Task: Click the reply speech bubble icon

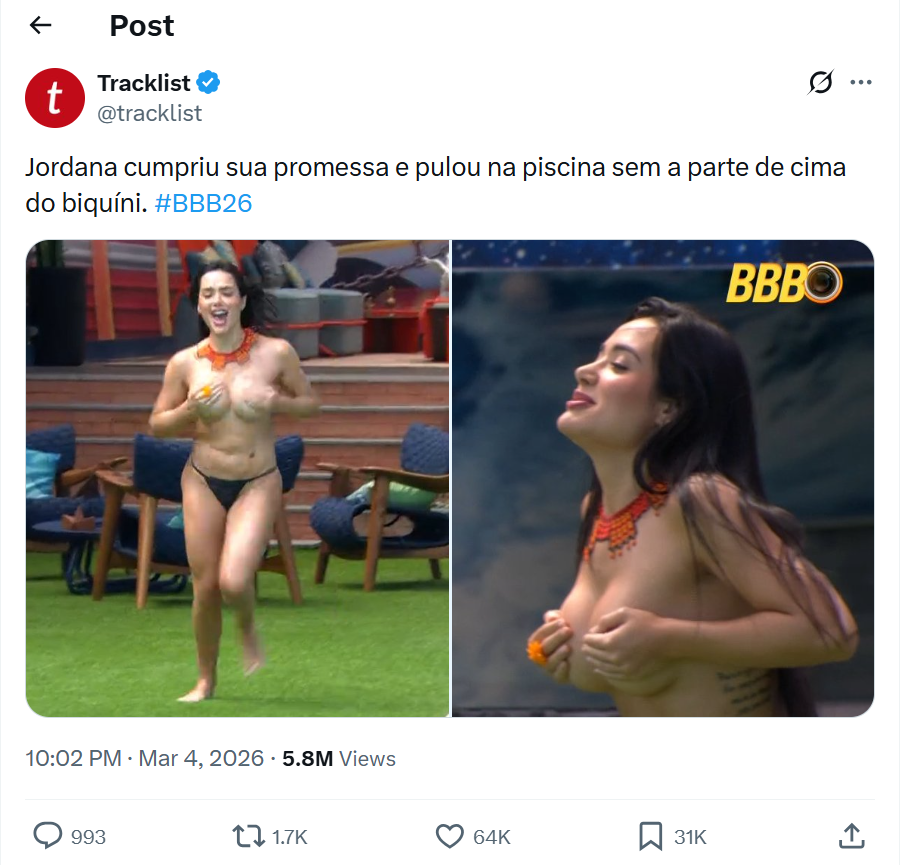Action: pyautogui.click(x=47, y=836)
